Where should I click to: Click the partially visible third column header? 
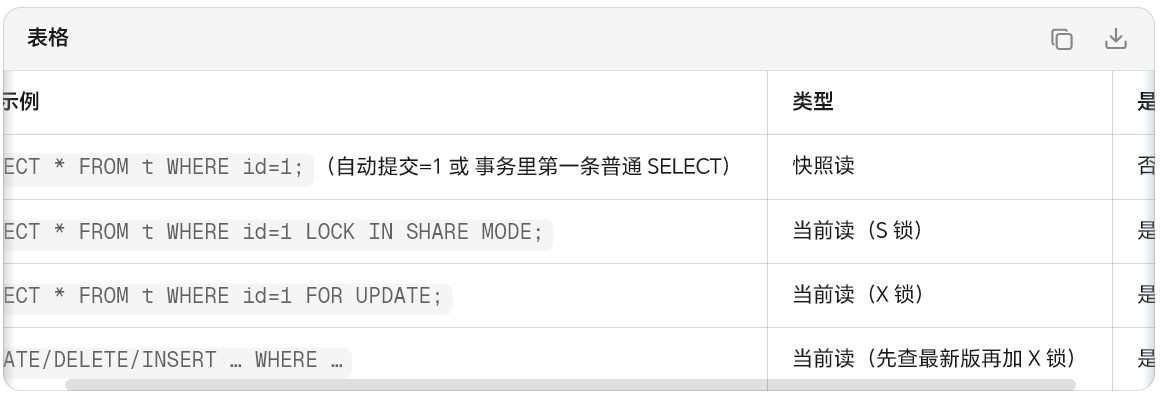point(1146,102)
